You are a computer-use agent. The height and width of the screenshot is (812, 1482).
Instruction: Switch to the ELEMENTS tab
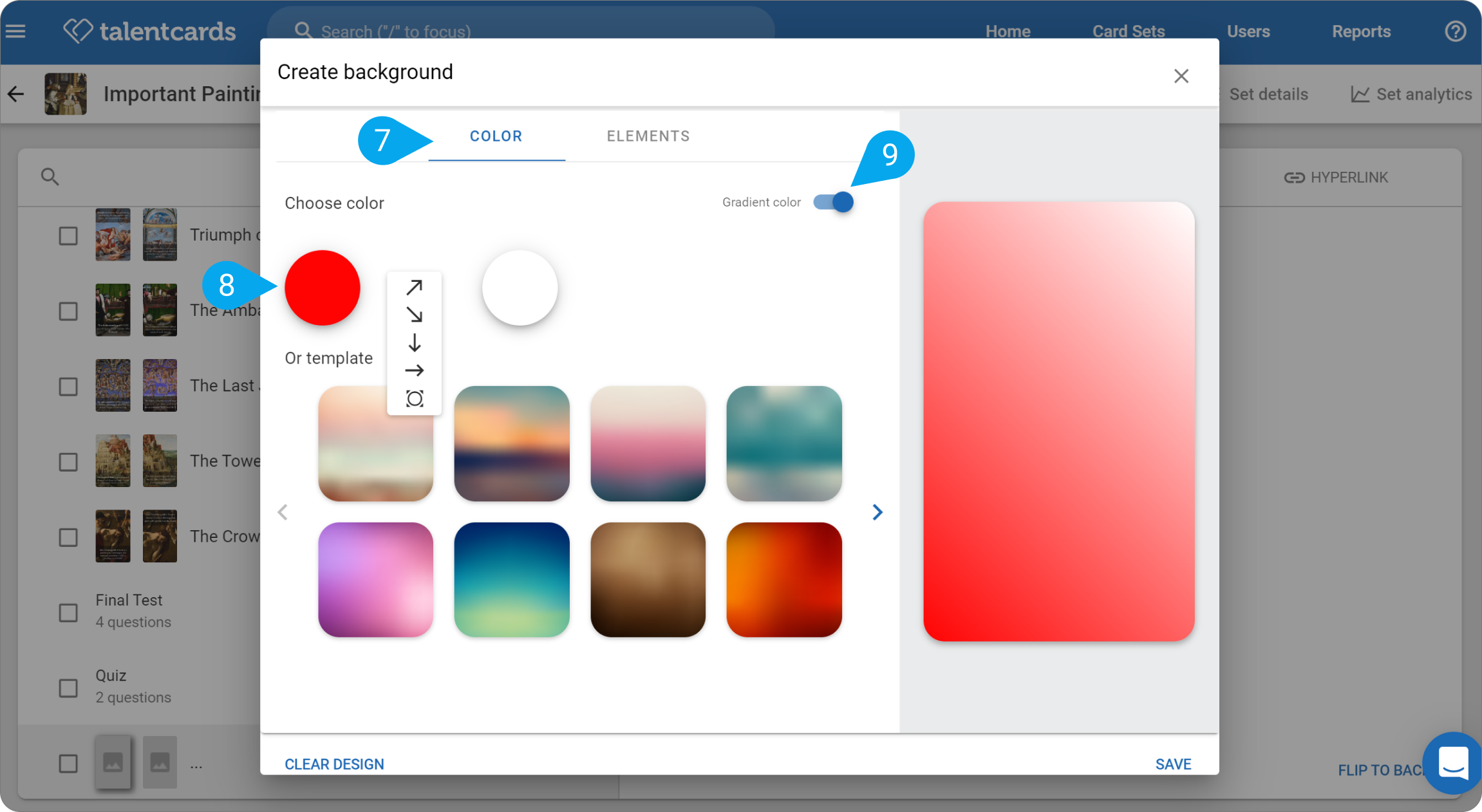(x=648, y=136)
